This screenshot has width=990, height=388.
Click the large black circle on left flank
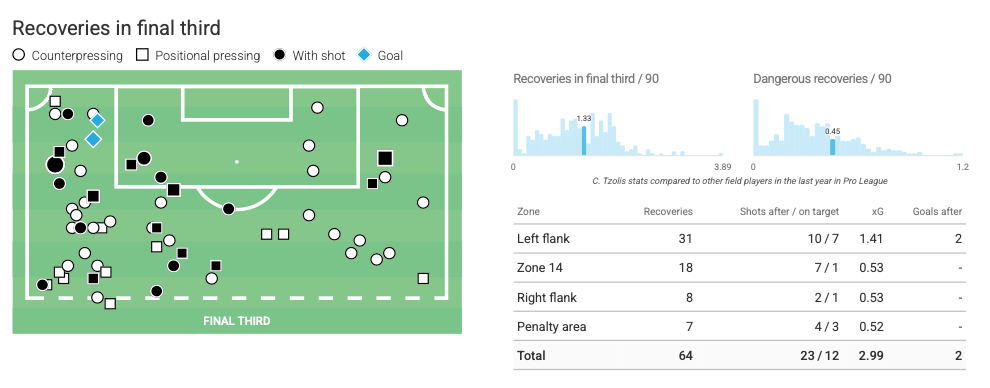[55, 165]
